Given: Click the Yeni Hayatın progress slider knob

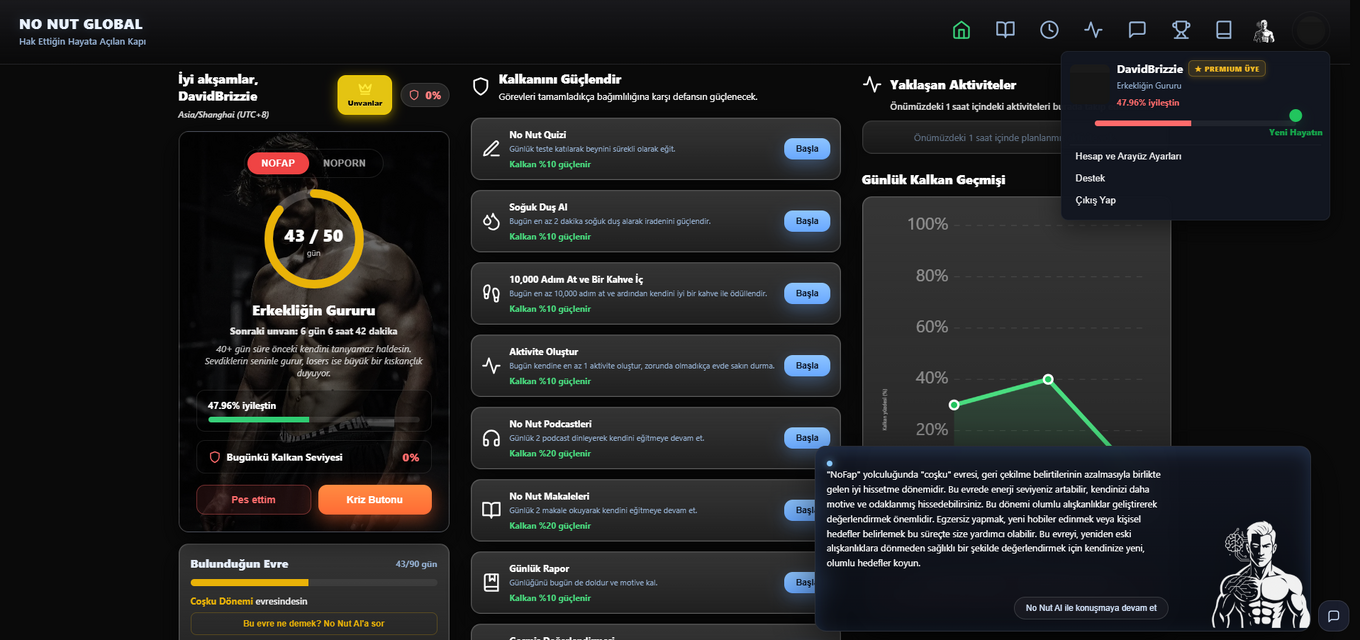Looking at the screenshot, I should coord(1296,116).
